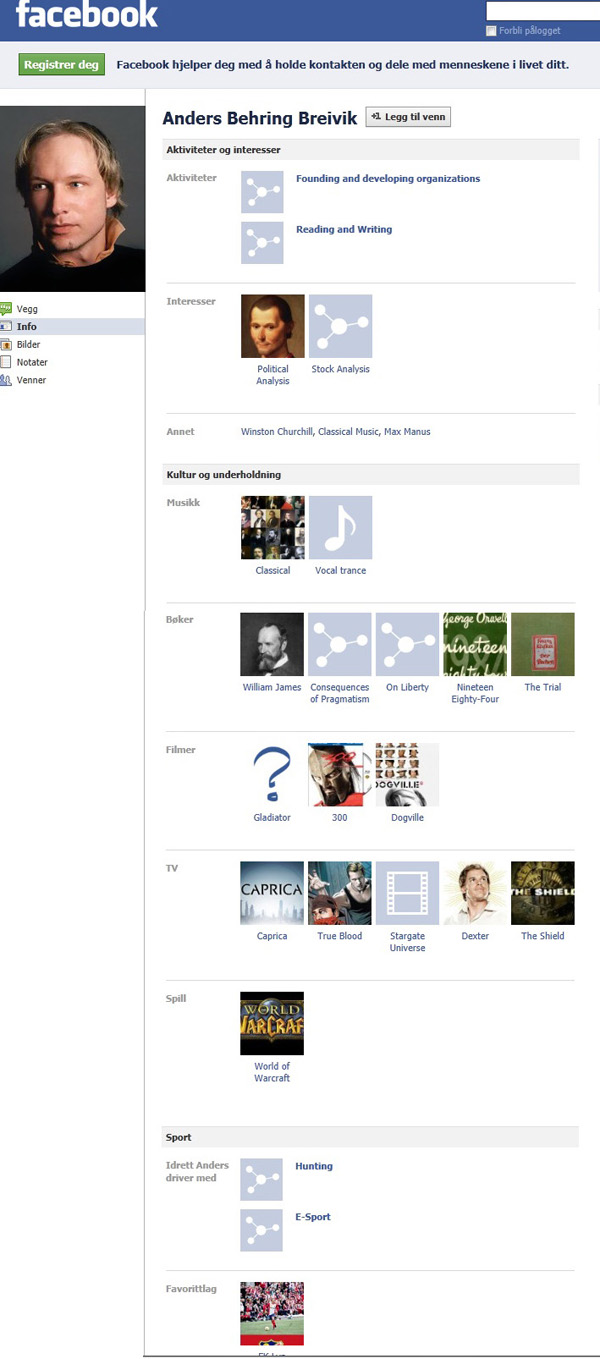Click icon beside Reading and Writing
This screenshot has width=600, height=1359.
(262, 242)
